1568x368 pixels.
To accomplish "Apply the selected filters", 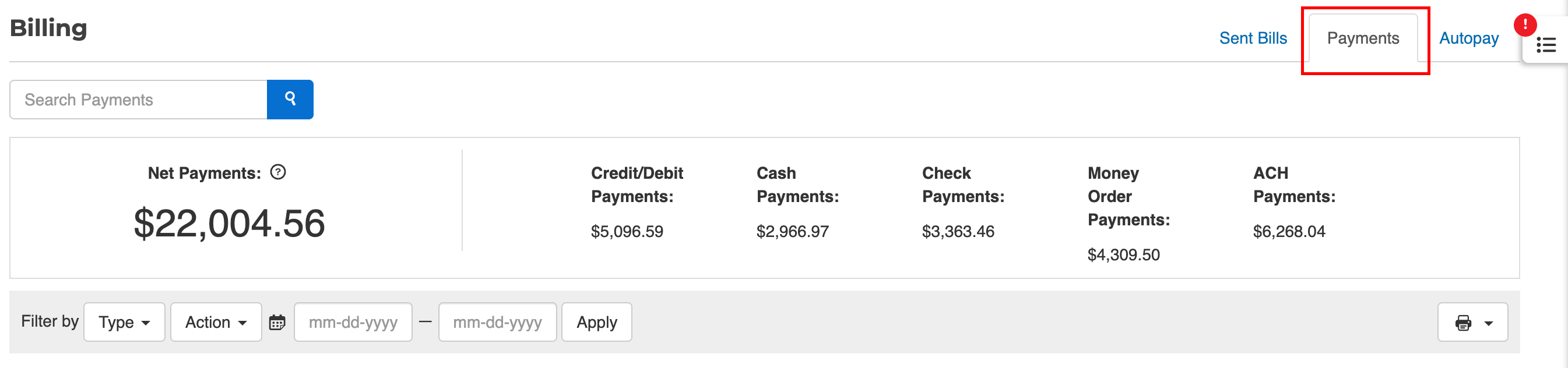I will click(596, 323).
